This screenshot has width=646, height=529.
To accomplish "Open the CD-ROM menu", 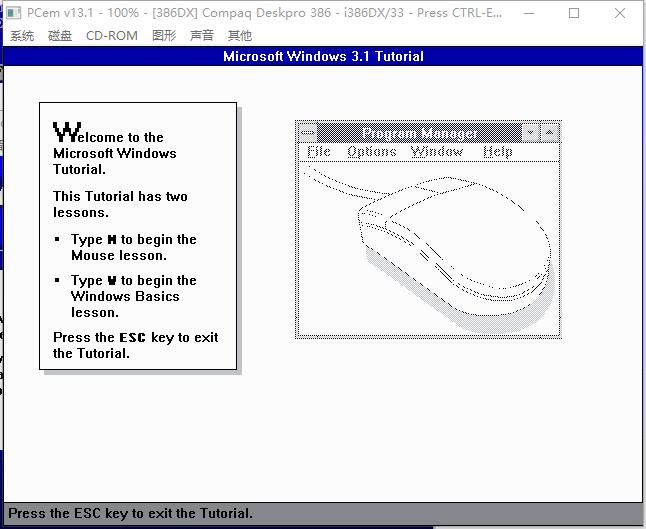I will (112, 36).
